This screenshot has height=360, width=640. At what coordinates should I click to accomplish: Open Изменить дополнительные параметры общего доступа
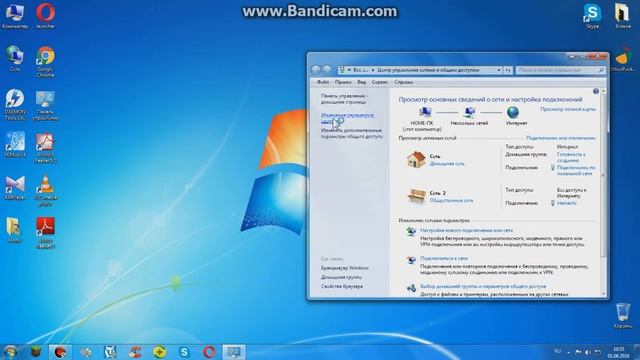[352, 133]
